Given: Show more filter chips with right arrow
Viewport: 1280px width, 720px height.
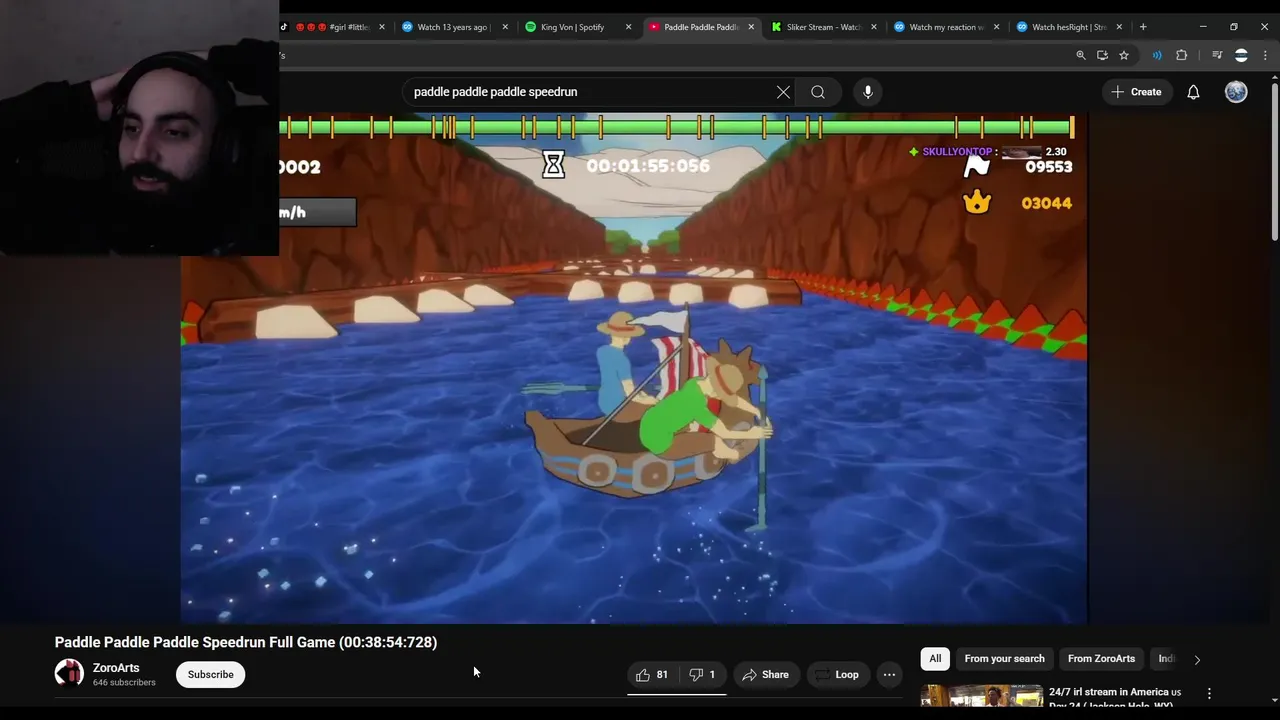Looking at the screenshot, I should (1197, 659).
